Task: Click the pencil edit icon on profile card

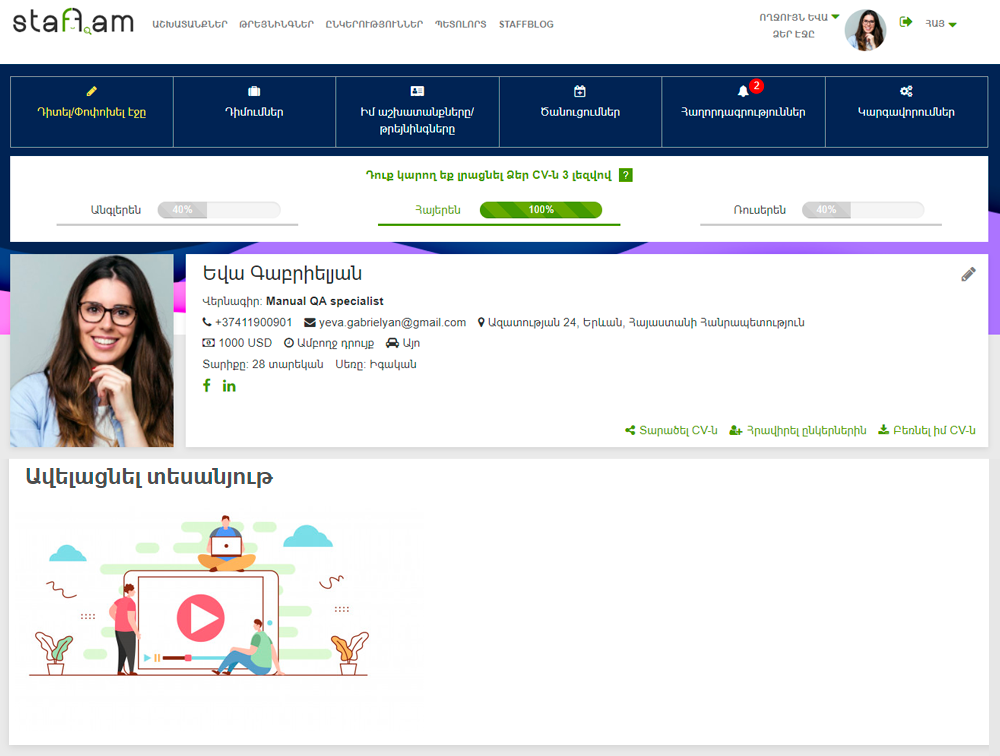Action: (x=968, y=274)
